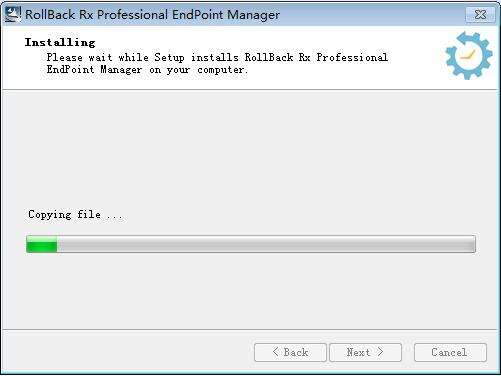Click the blue gear clock logo

tap(469, 56)
